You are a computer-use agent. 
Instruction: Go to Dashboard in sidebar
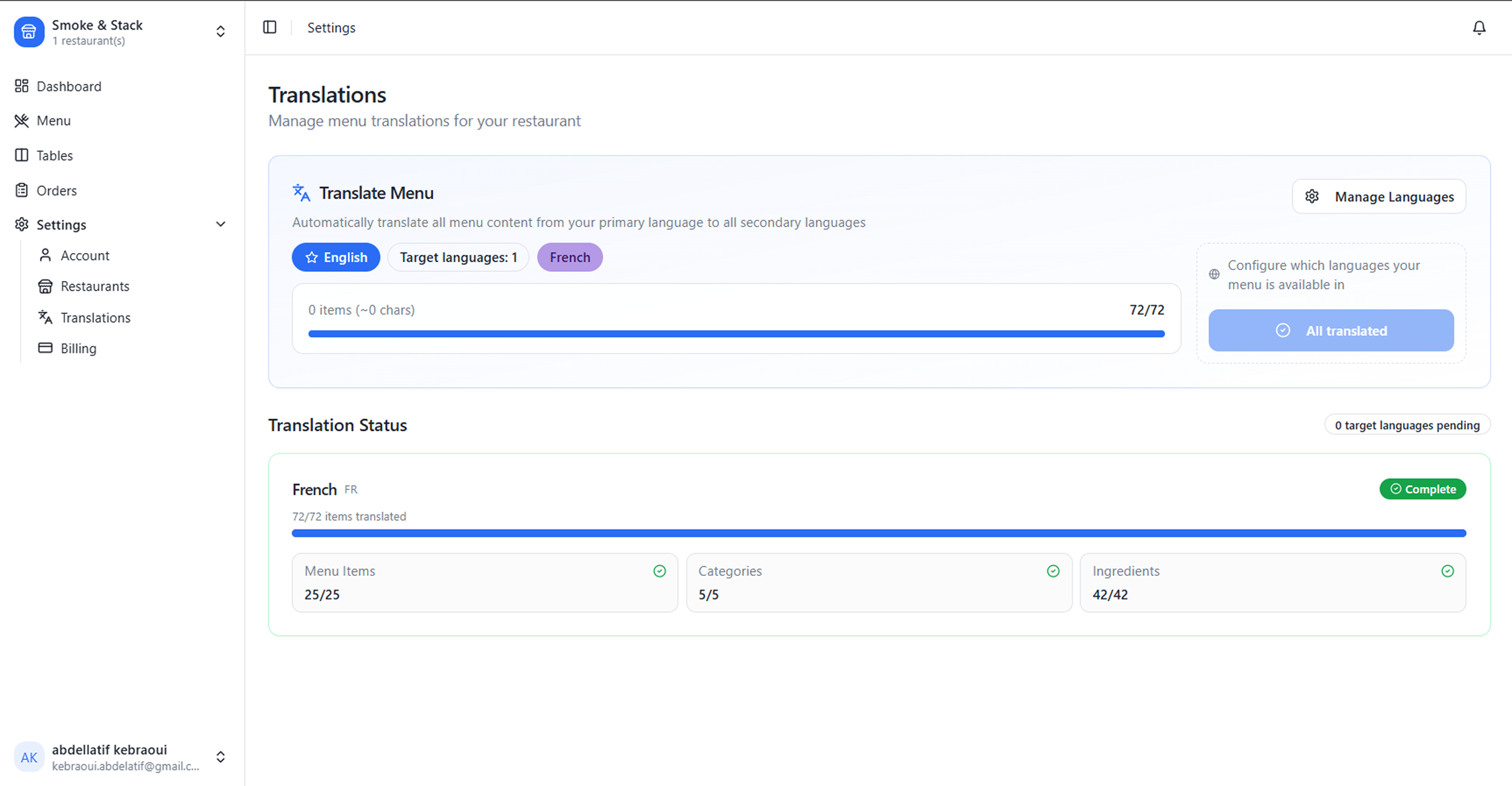[x=68, y=87]
